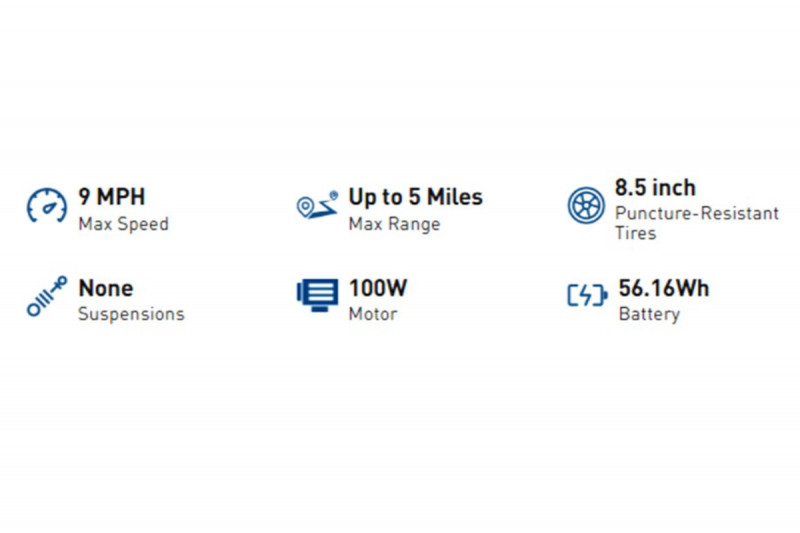This screenshot has height=533, width=800.
Task: Select the '56.16Wh' battery capacity
Action: pos(664,288)
